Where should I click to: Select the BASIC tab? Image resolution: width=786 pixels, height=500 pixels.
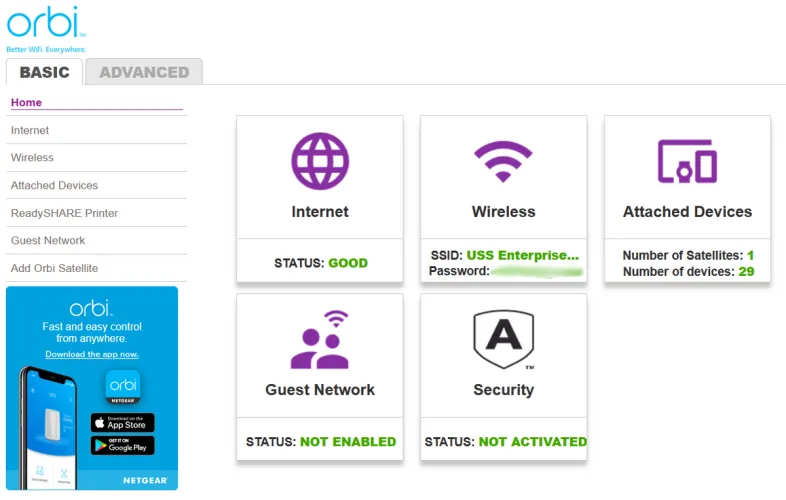(x=45, y=72)
